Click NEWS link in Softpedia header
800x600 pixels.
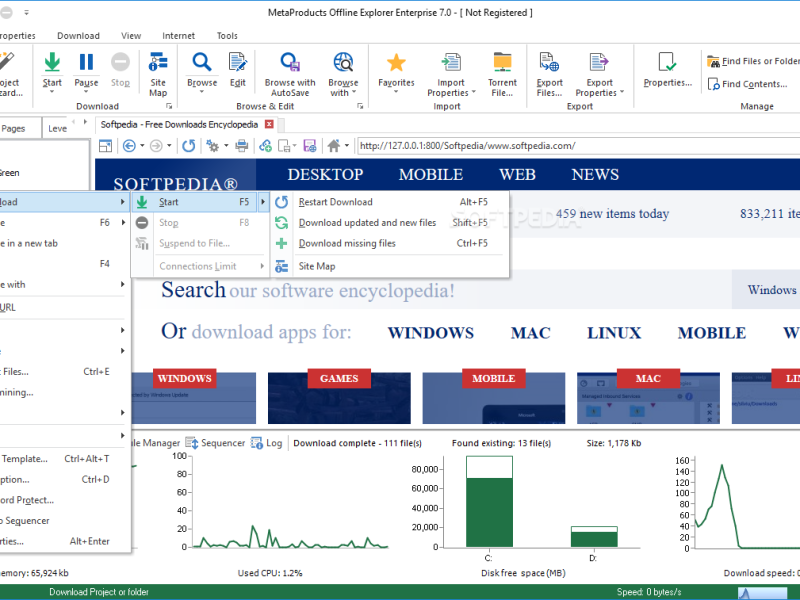point(594,174)
